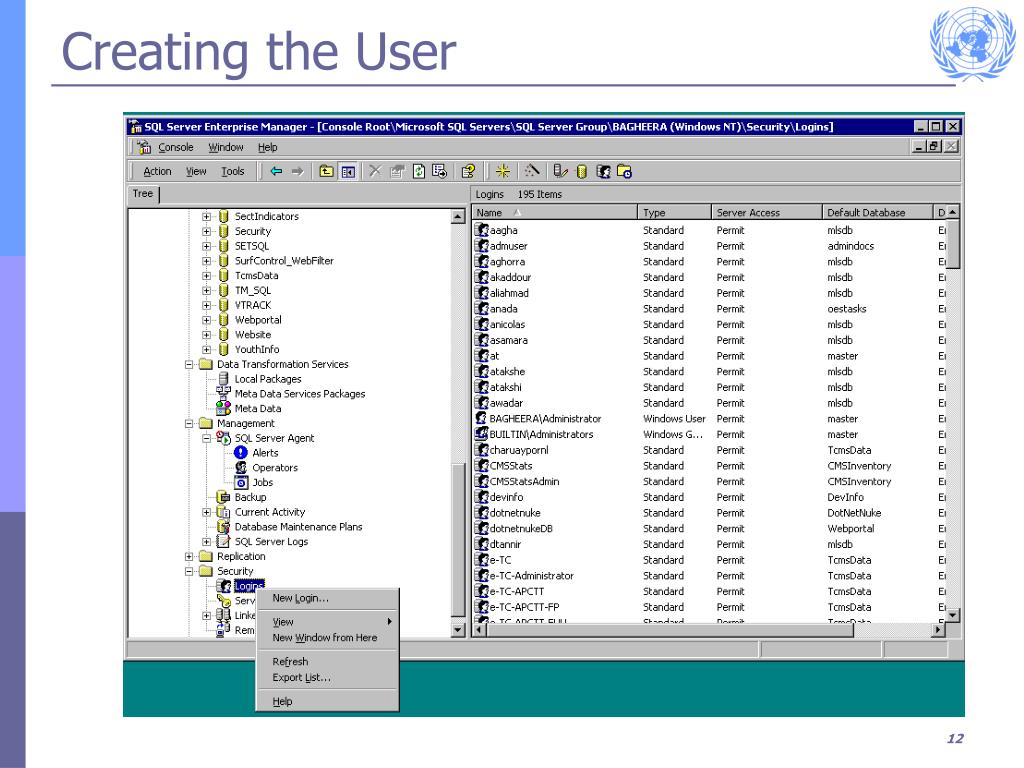This screenshot has width=1024, height=768.
Task: Click the Alerts icon in the tree
Action: coord(241,453)
